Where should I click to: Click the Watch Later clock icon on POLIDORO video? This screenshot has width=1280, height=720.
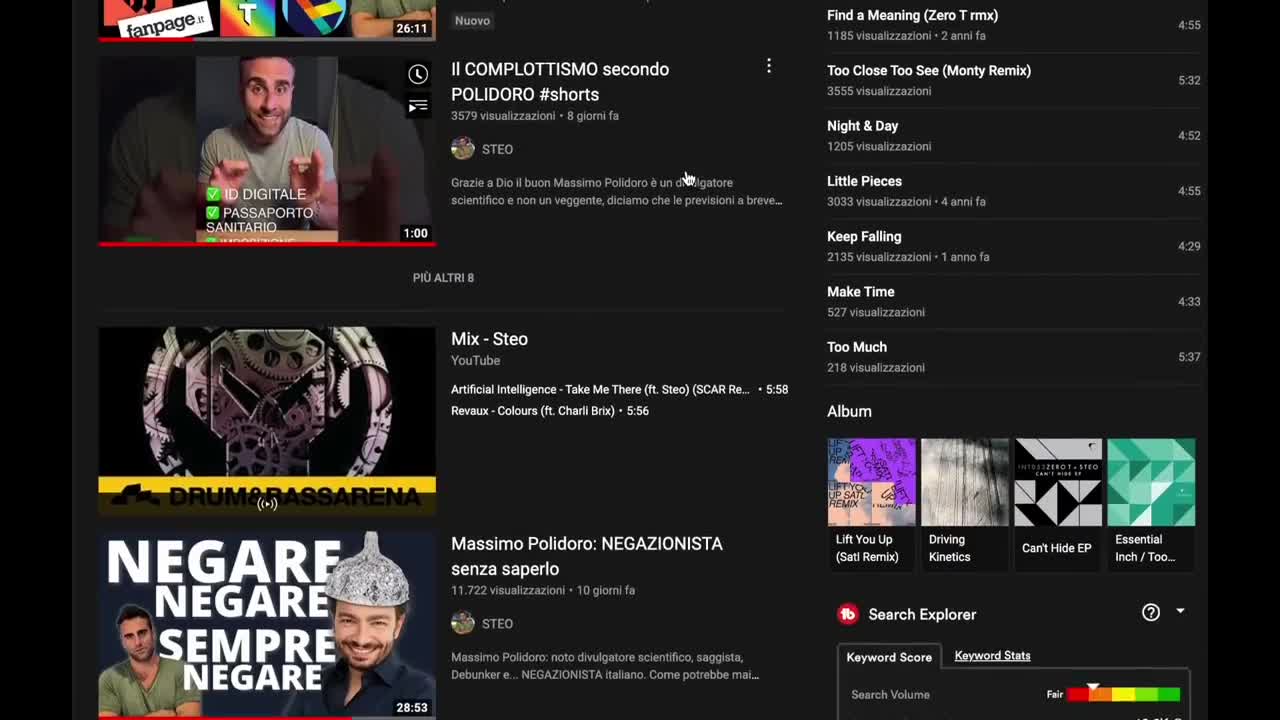tap(418, 73)
